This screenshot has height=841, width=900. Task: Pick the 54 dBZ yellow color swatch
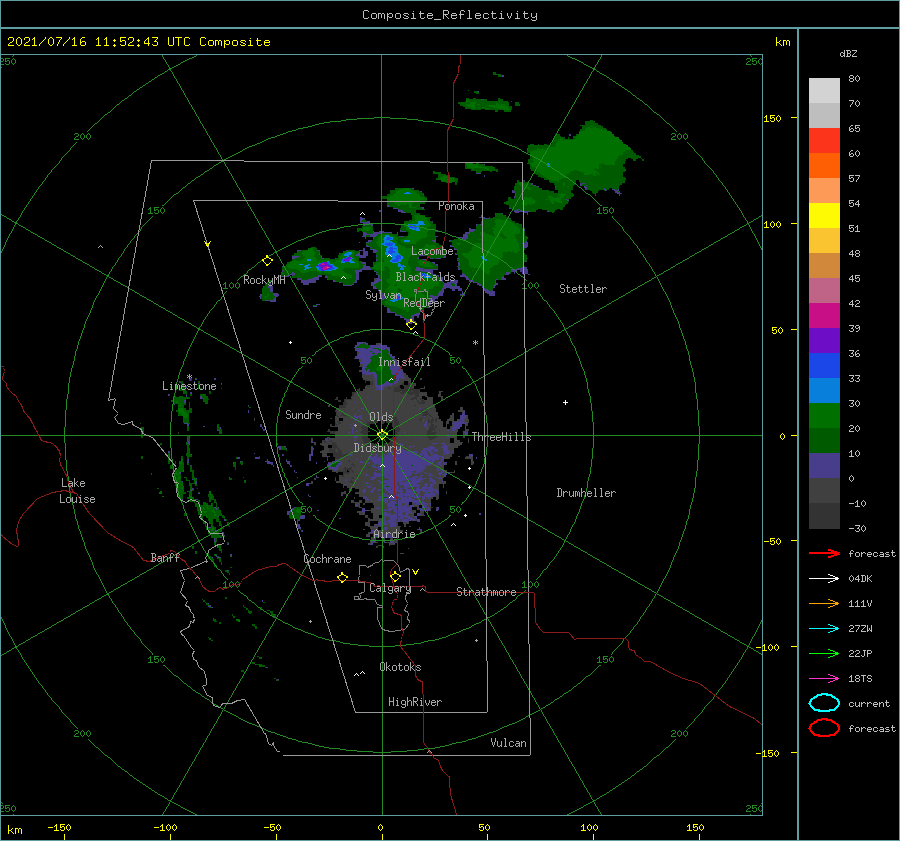point(824,215)
